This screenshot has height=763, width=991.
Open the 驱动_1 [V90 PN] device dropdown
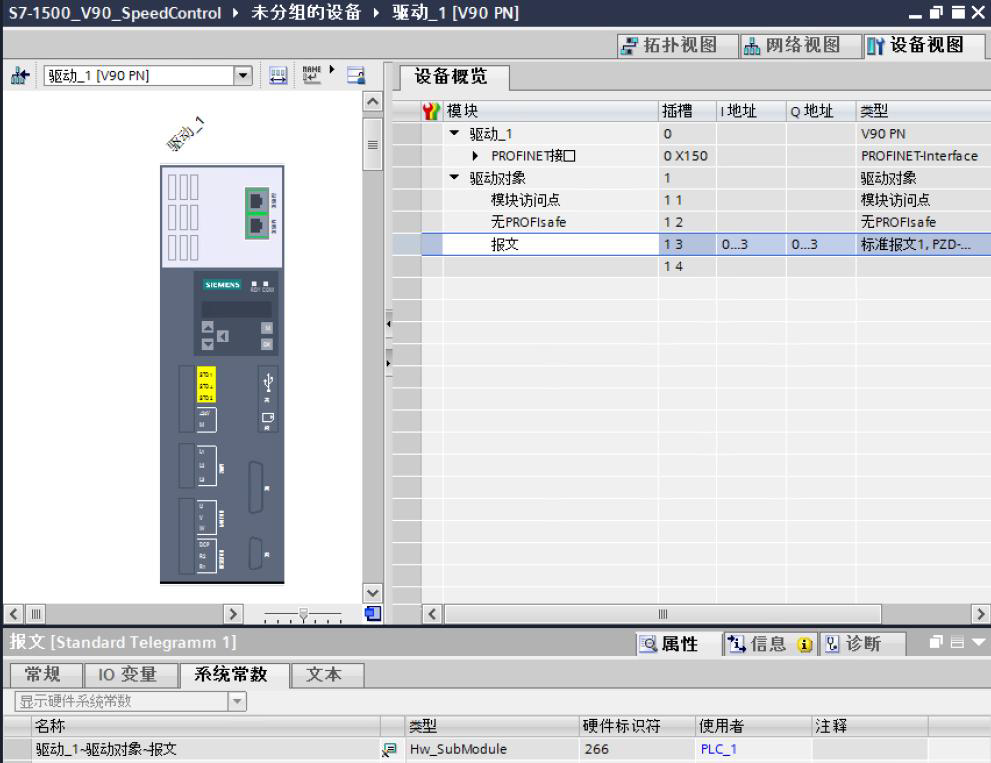[243, 76]
